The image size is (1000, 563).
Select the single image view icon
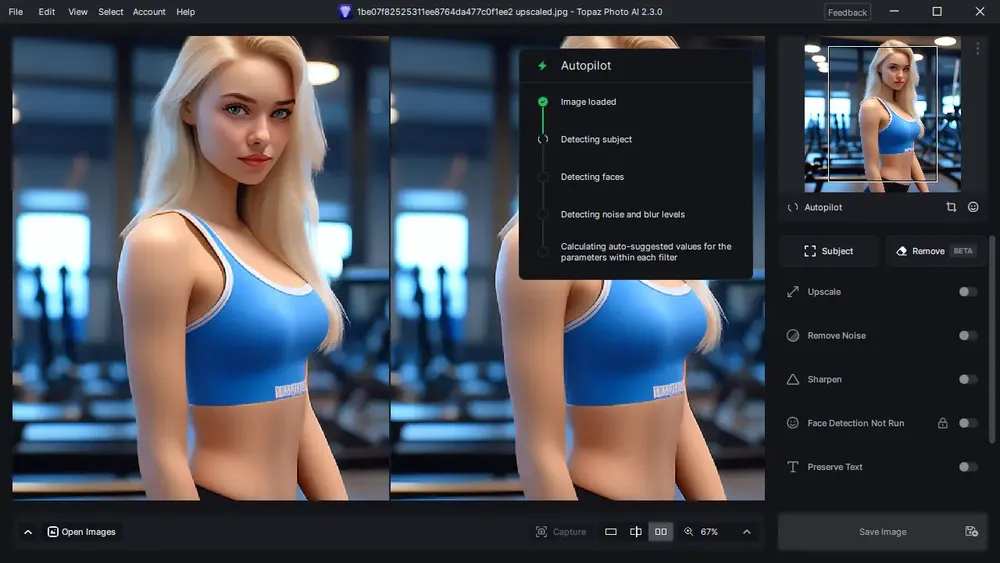[x=610, y=532]
